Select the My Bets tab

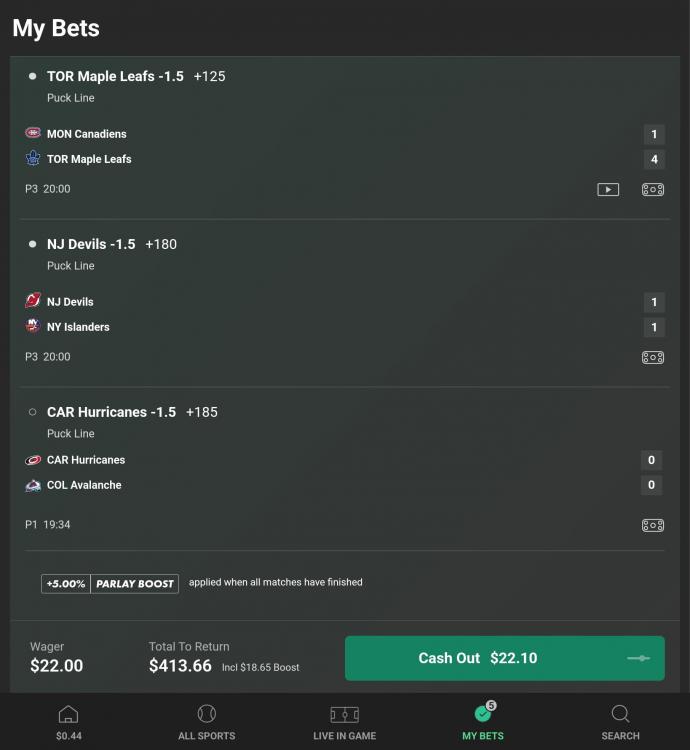coord(483,722)
